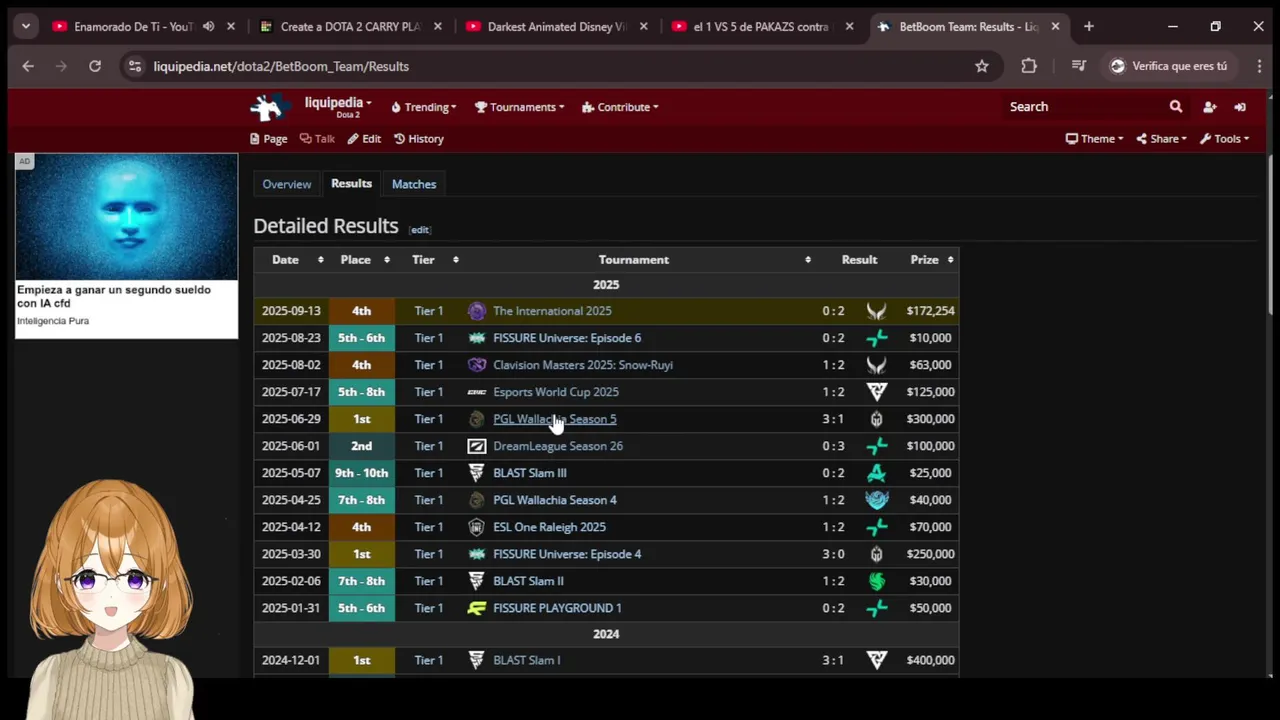Open the Talk page tab
1280x720 pixels.
(317, 139)
